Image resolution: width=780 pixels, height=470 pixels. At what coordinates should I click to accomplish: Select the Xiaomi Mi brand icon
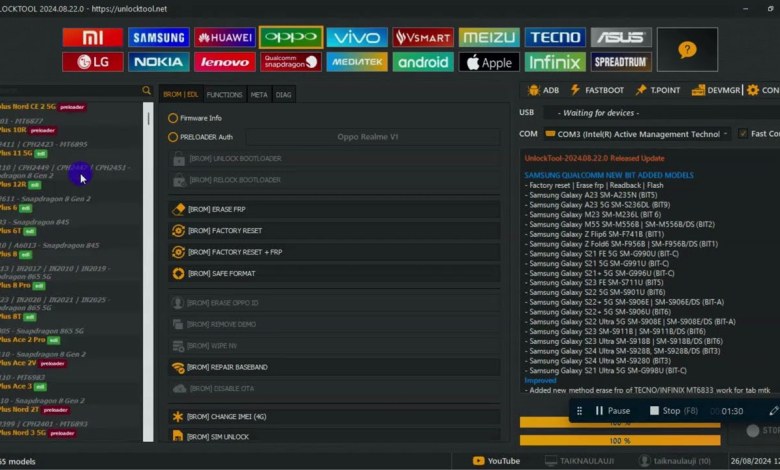(x=92, y=38)
